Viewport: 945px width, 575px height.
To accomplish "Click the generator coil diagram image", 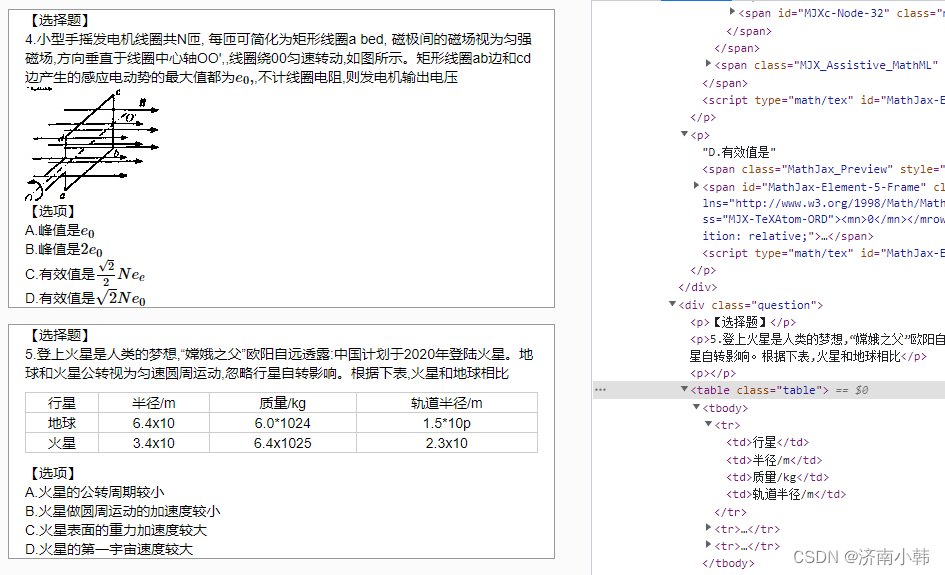I will coord(92,145).
